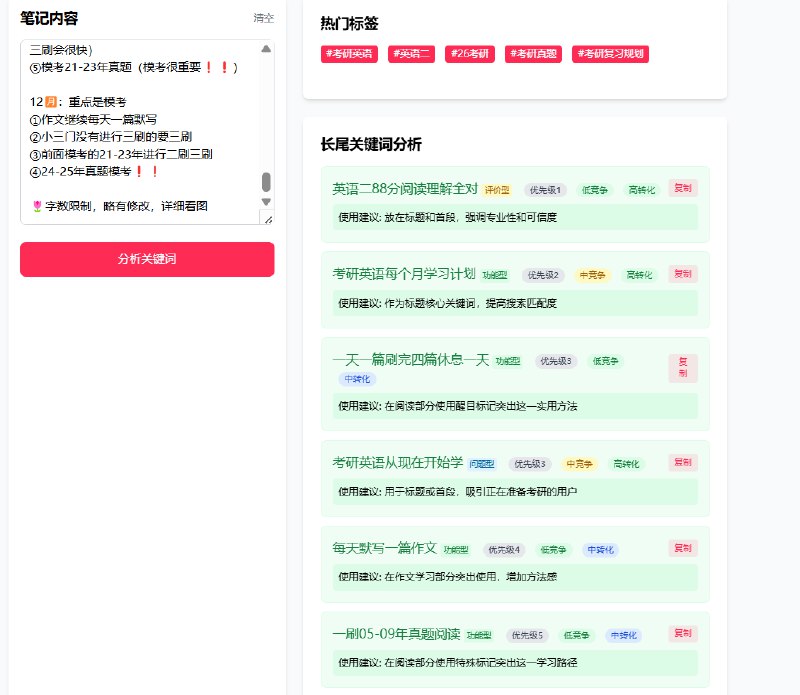Copy keyword 每天默写一篇作文
This screenshot has width=800, height=695.
point(683,548)
